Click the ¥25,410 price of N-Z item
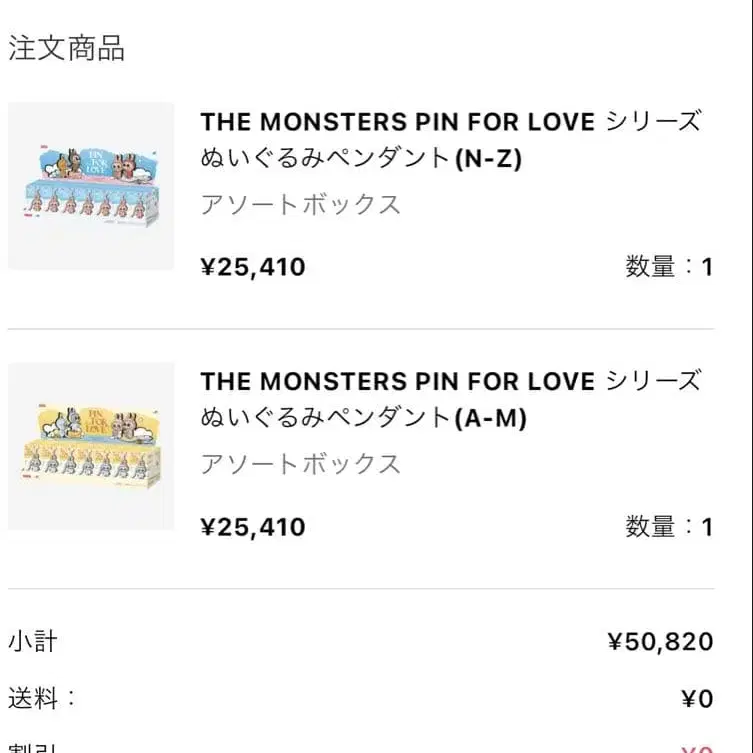This screenshot has width=753, height=753. click(253, 267)
